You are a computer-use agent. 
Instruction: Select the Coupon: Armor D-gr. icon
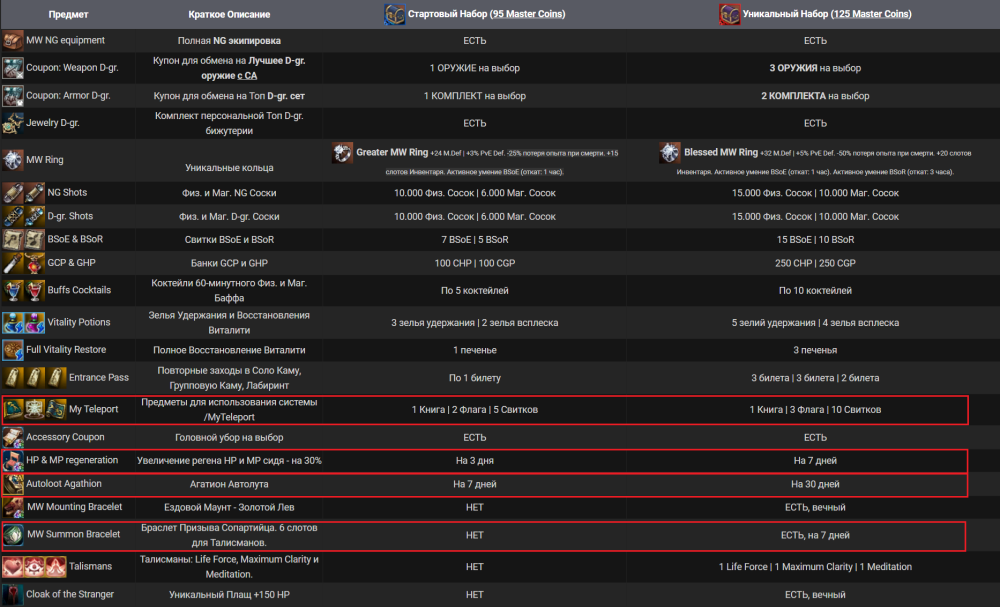click(x=12, y=96)
